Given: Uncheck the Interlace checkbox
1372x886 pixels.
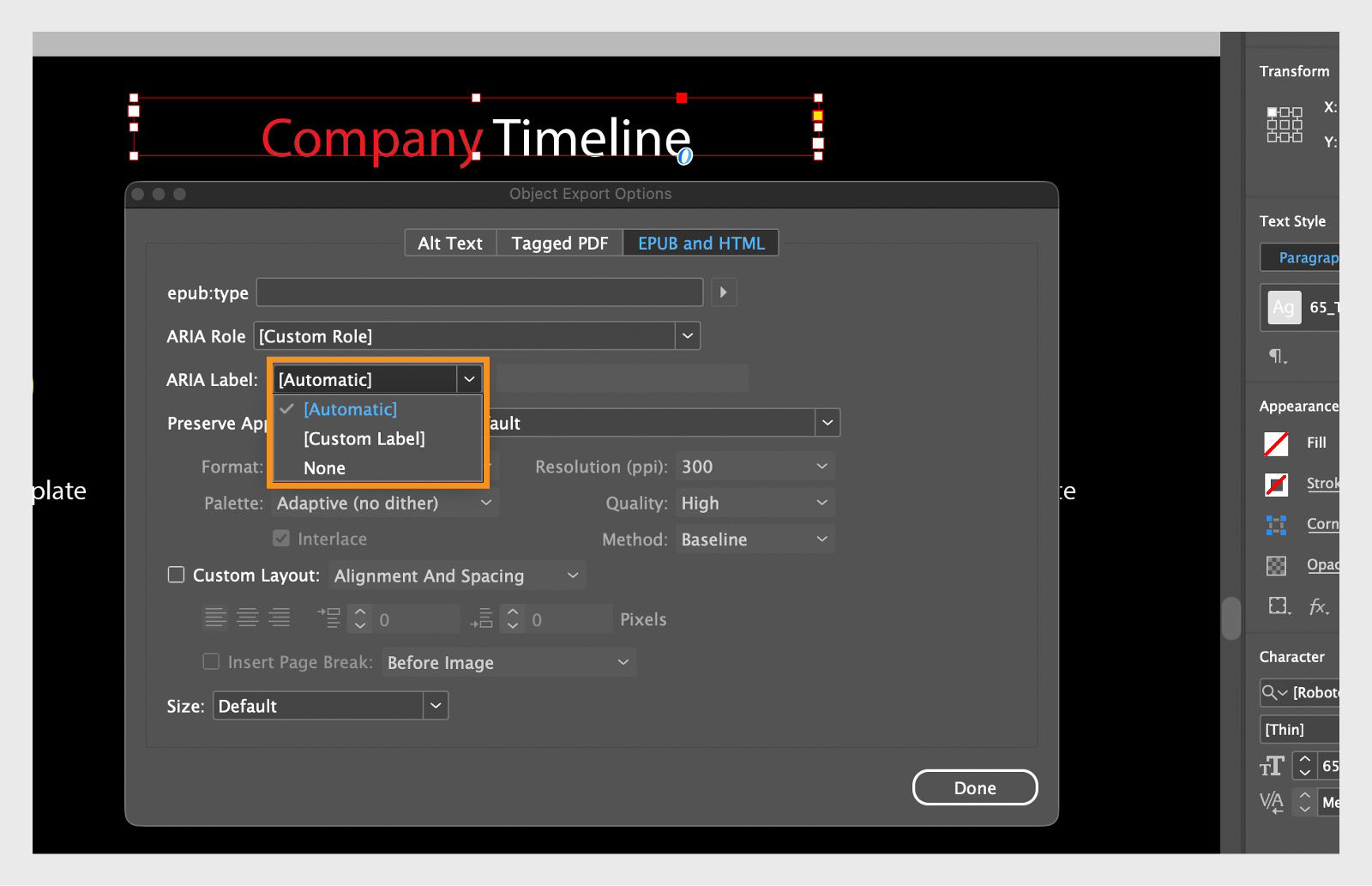Looking at the screenshot, I should (x=281, y=538).
